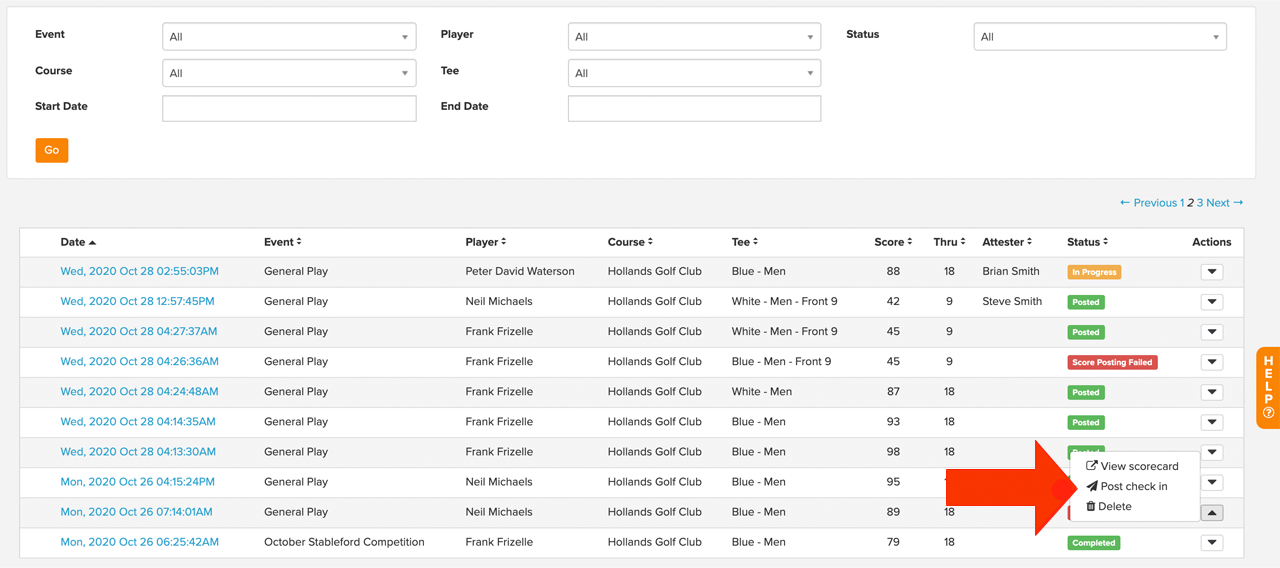Open actions for Score Posting Failed row
This screenshot has width=1280, height=568.
point(1212,362)
